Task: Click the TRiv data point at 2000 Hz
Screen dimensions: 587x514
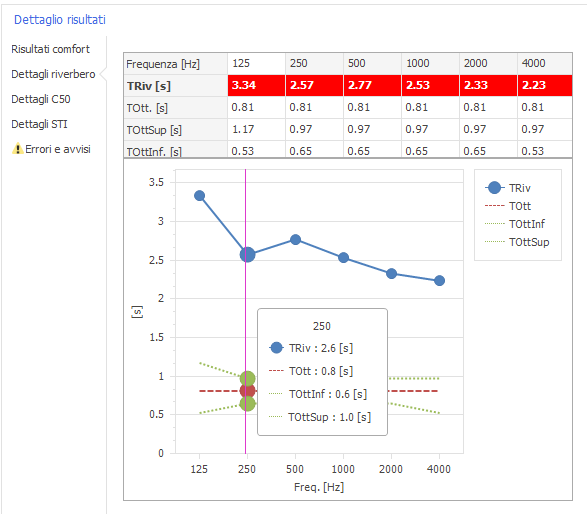Action: click(391, 273)
